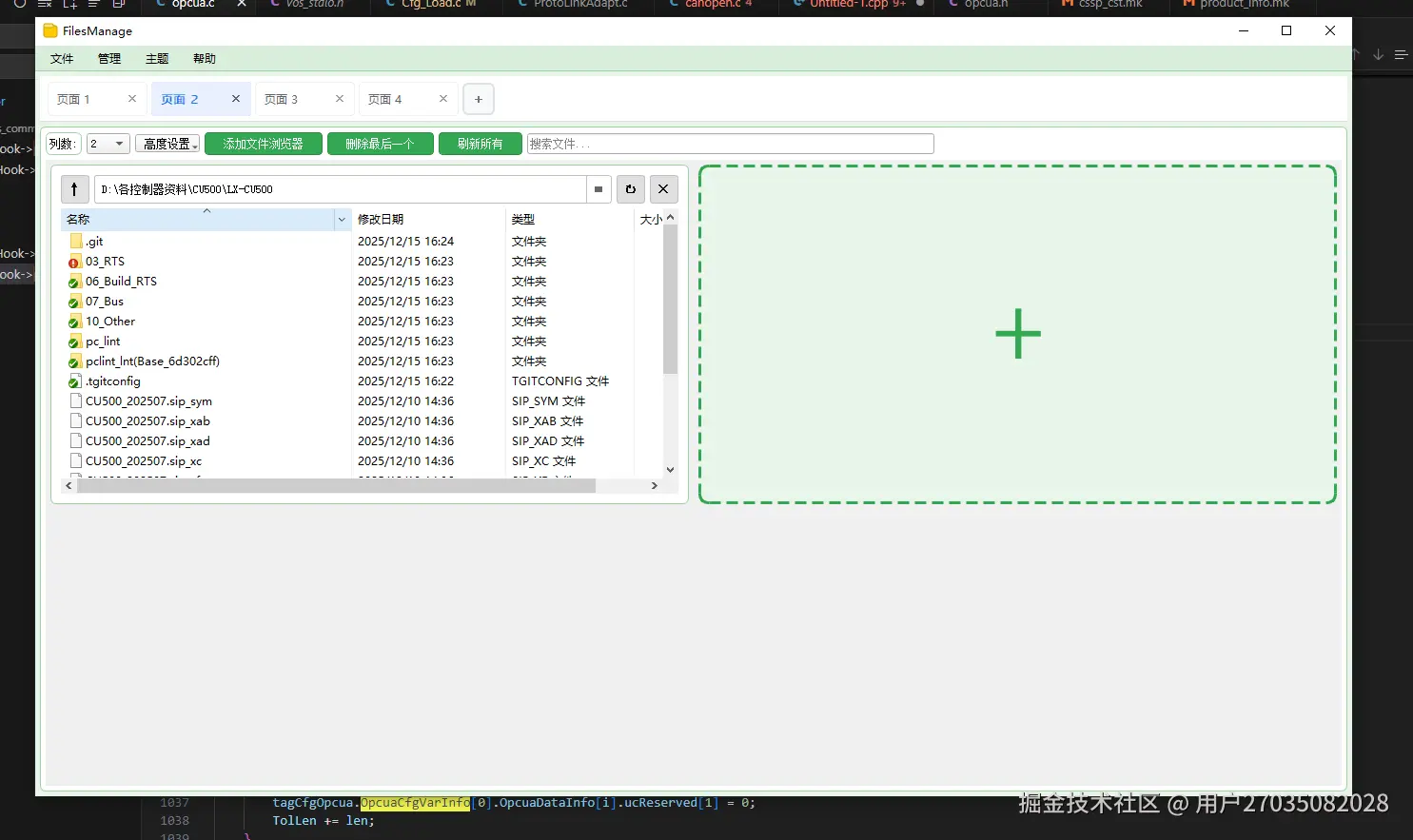Click the CU500_202507.sip_xc file icon

click(76, 461)
